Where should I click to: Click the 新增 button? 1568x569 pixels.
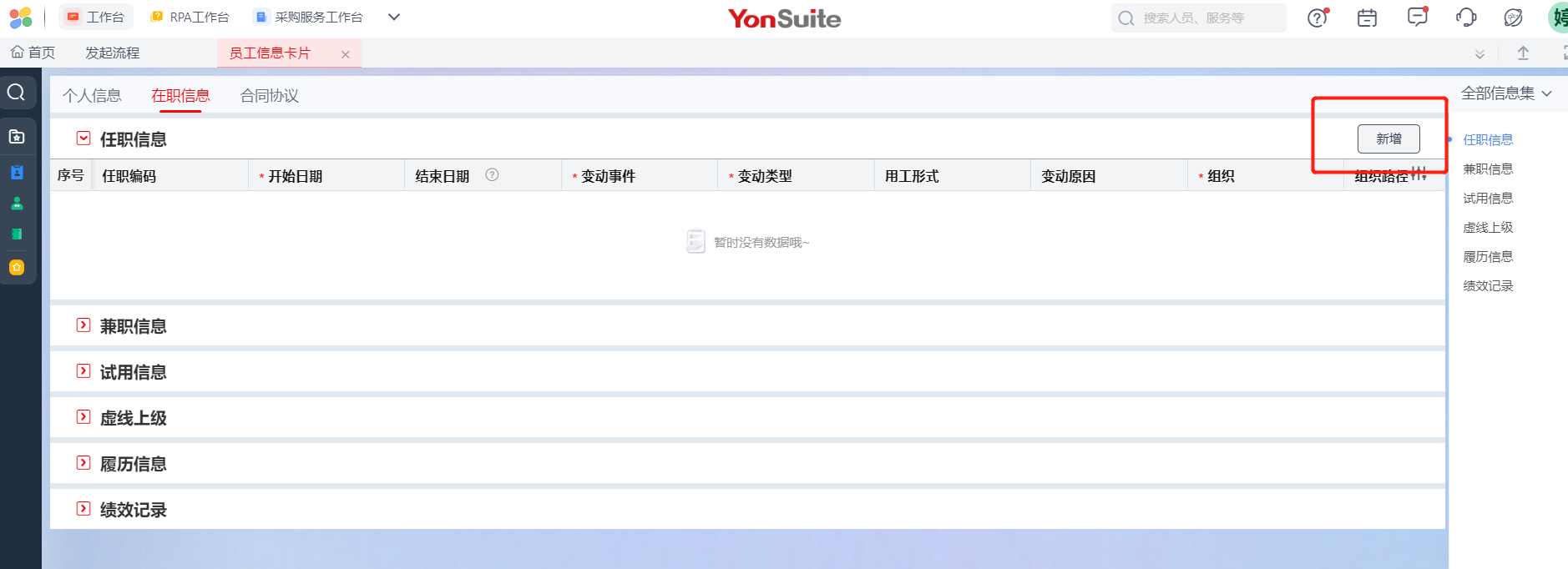click(1388, 138)
